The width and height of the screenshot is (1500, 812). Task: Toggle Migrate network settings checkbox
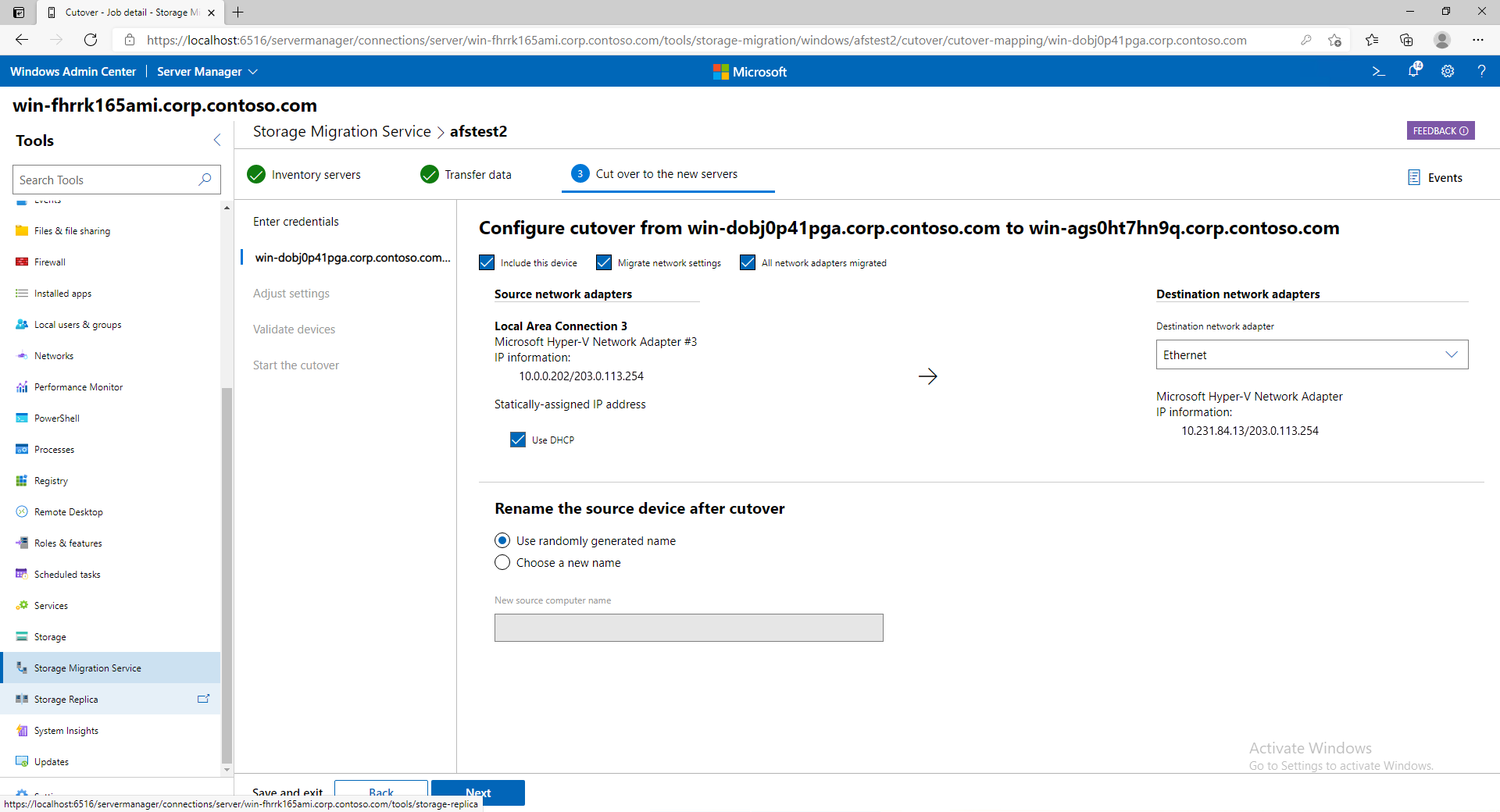point(604,262)
